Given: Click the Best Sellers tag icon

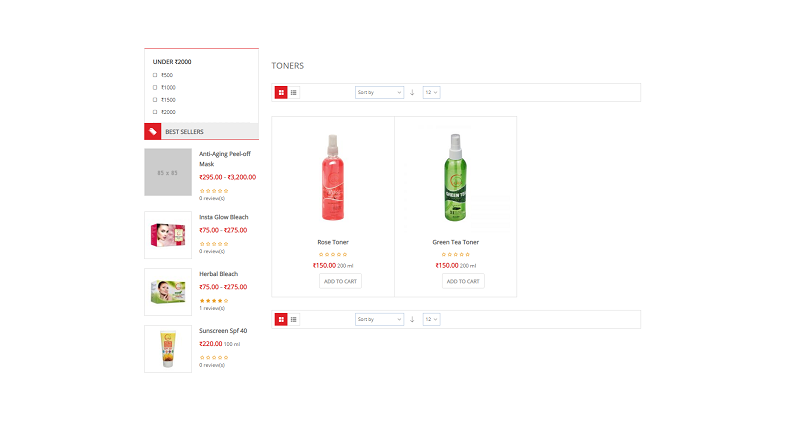Looking at the screenshot, I should 152,131.
